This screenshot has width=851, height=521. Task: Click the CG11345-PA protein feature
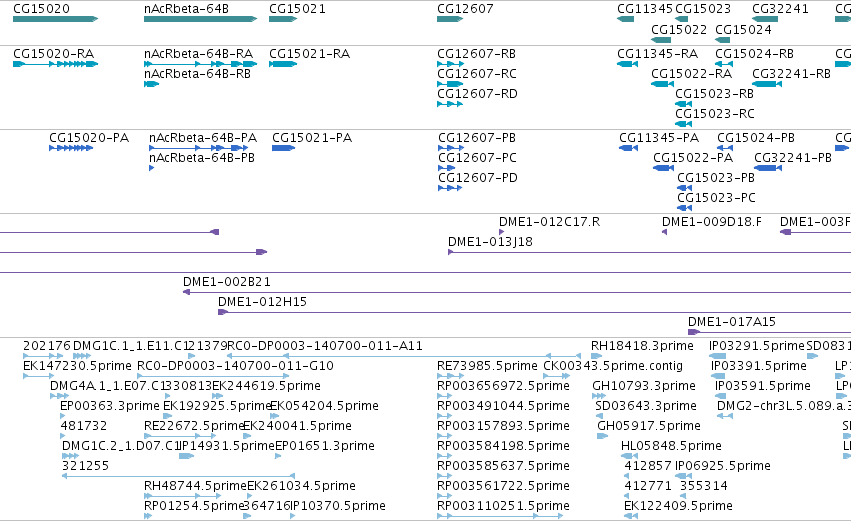click(x=628, y=148)
